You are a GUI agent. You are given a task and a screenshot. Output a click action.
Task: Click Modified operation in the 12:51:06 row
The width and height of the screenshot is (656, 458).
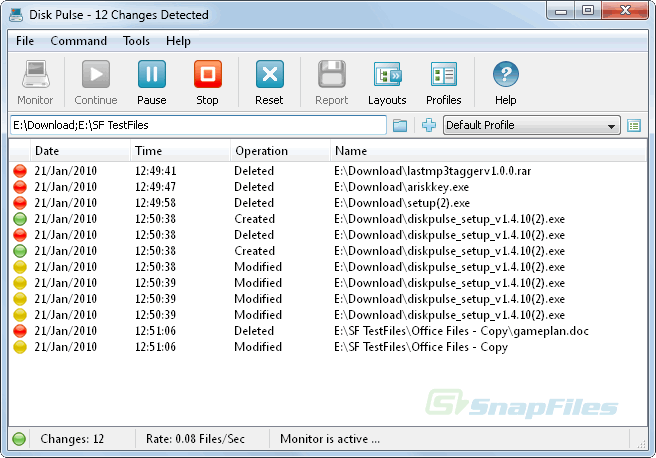258,347
